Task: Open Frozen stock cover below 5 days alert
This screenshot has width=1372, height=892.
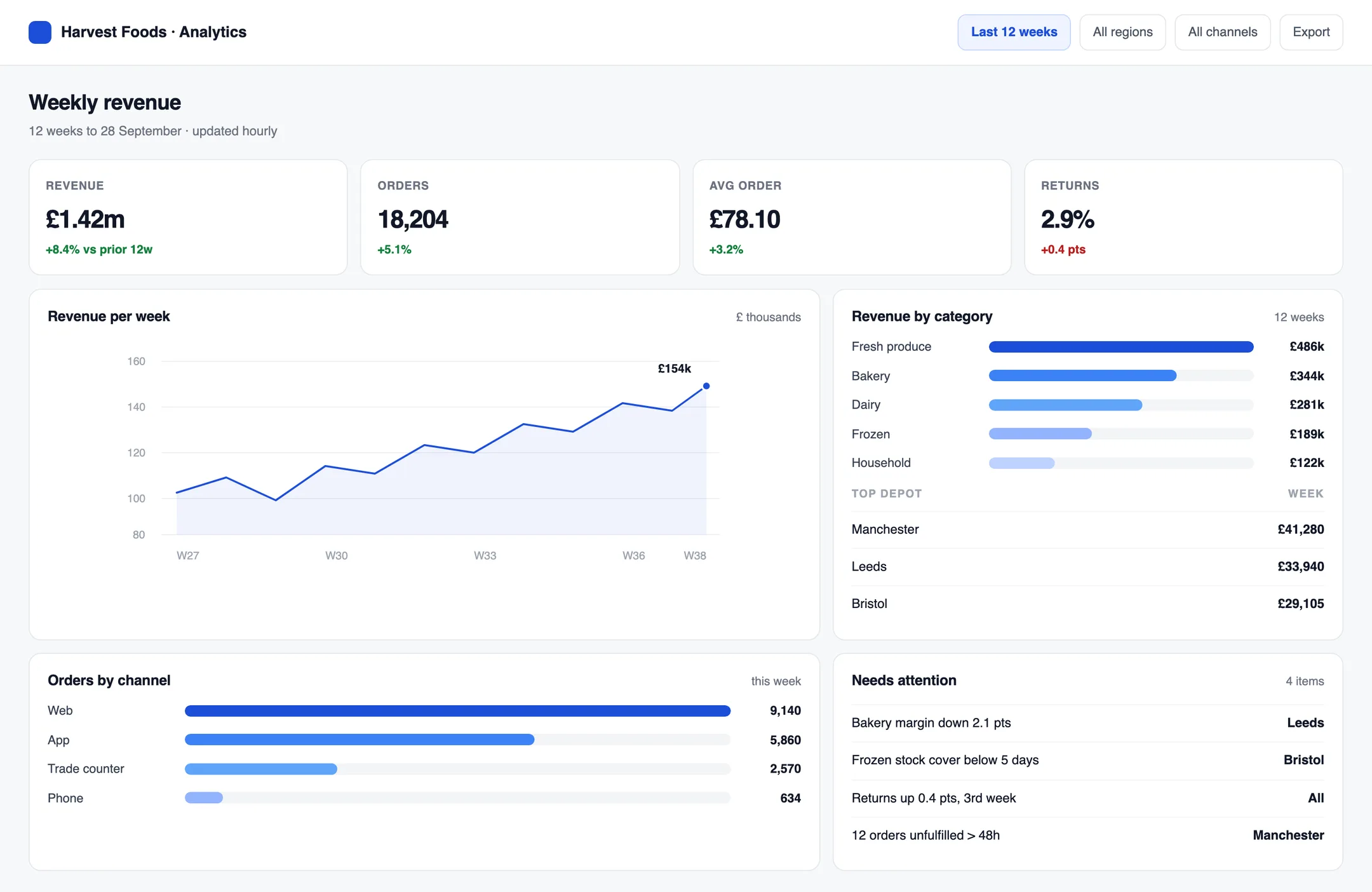Action: (x=1087, y=760)
